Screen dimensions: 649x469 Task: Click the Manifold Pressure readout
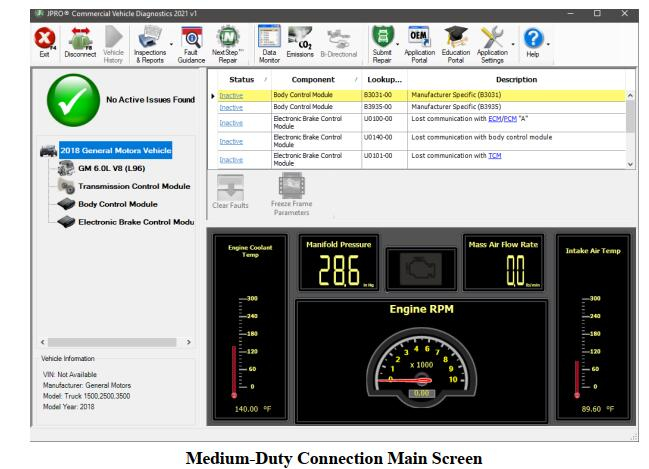click(x=339, y=262)
